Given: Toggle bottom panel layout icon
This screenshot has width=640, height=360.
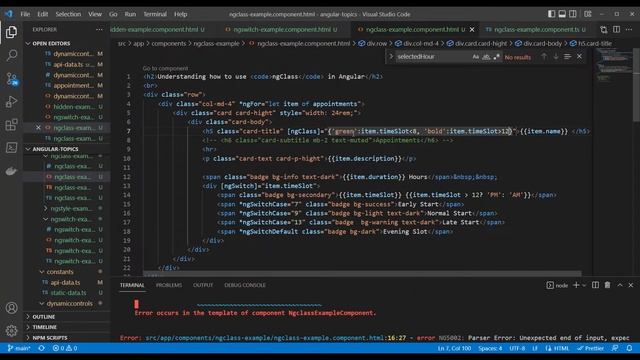Looking at the screenshot, I should 562,14.
